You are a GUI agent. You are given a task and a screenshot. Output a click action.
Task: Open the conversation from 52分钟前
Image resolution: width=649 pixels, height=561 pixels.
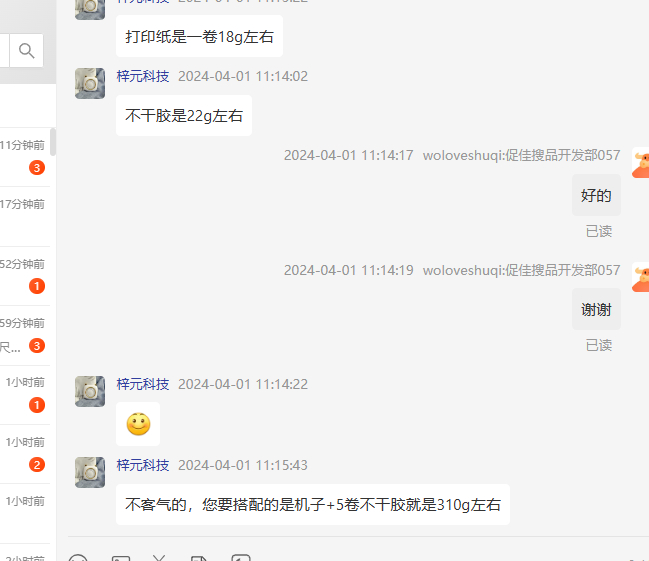coord(25,276)
